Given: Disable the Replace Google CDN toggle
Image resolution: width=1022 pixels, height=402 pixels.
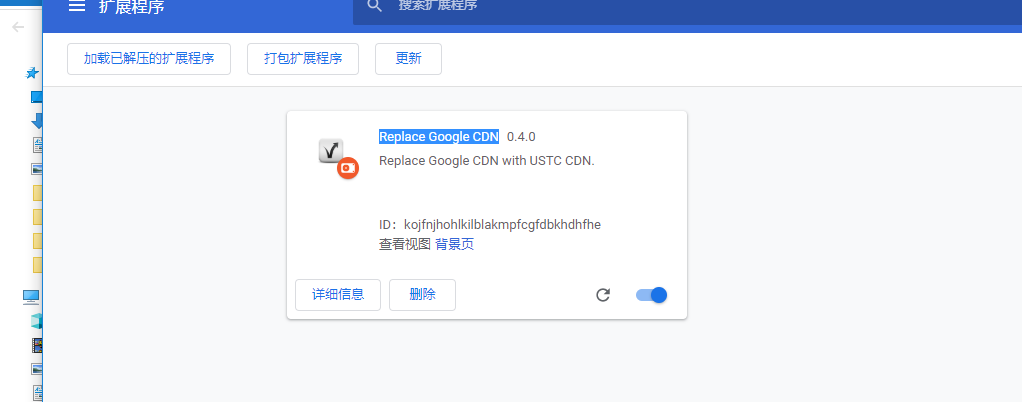Looking at the screenshot, I should 652,295.
